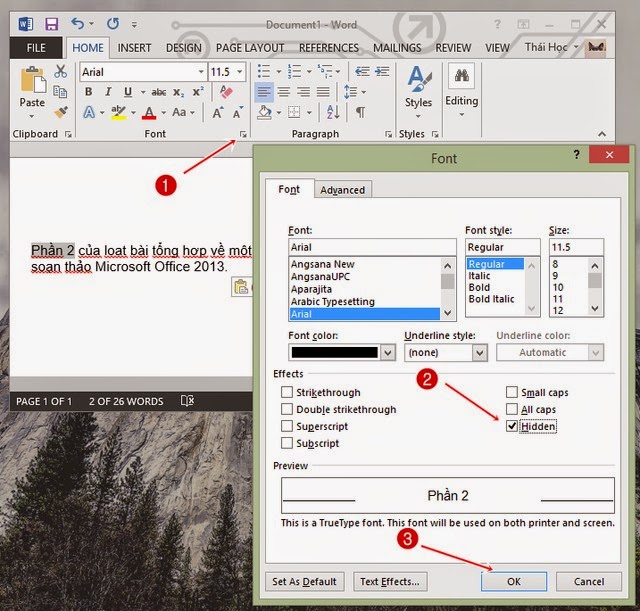Switch to the PAGE LAYOUT tab
The width and height of the screenshot is (640, 611).
(x=250, y=48)
